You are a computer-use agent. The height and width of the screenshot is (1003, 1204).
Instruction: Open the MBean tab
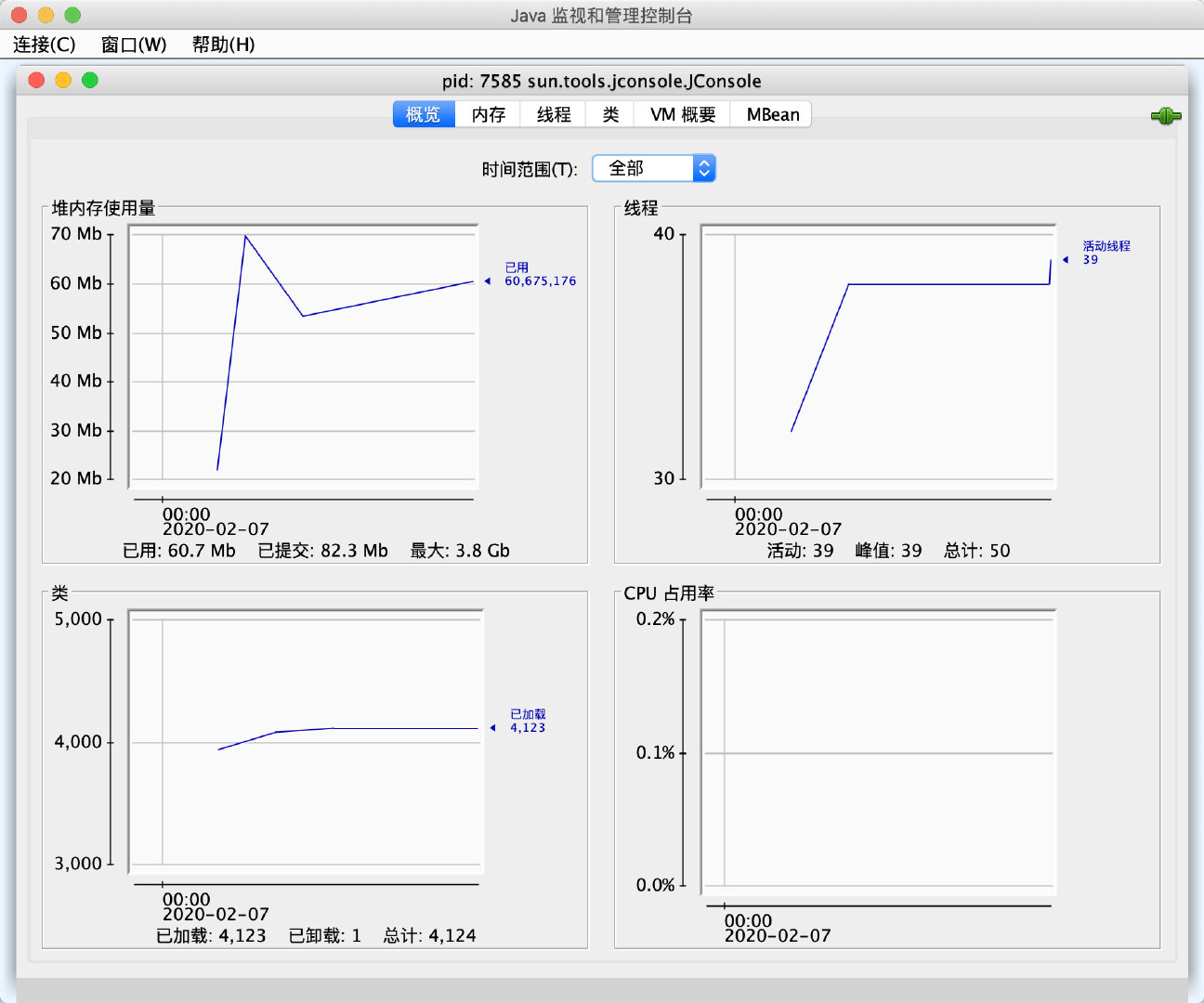coord(772,114)
